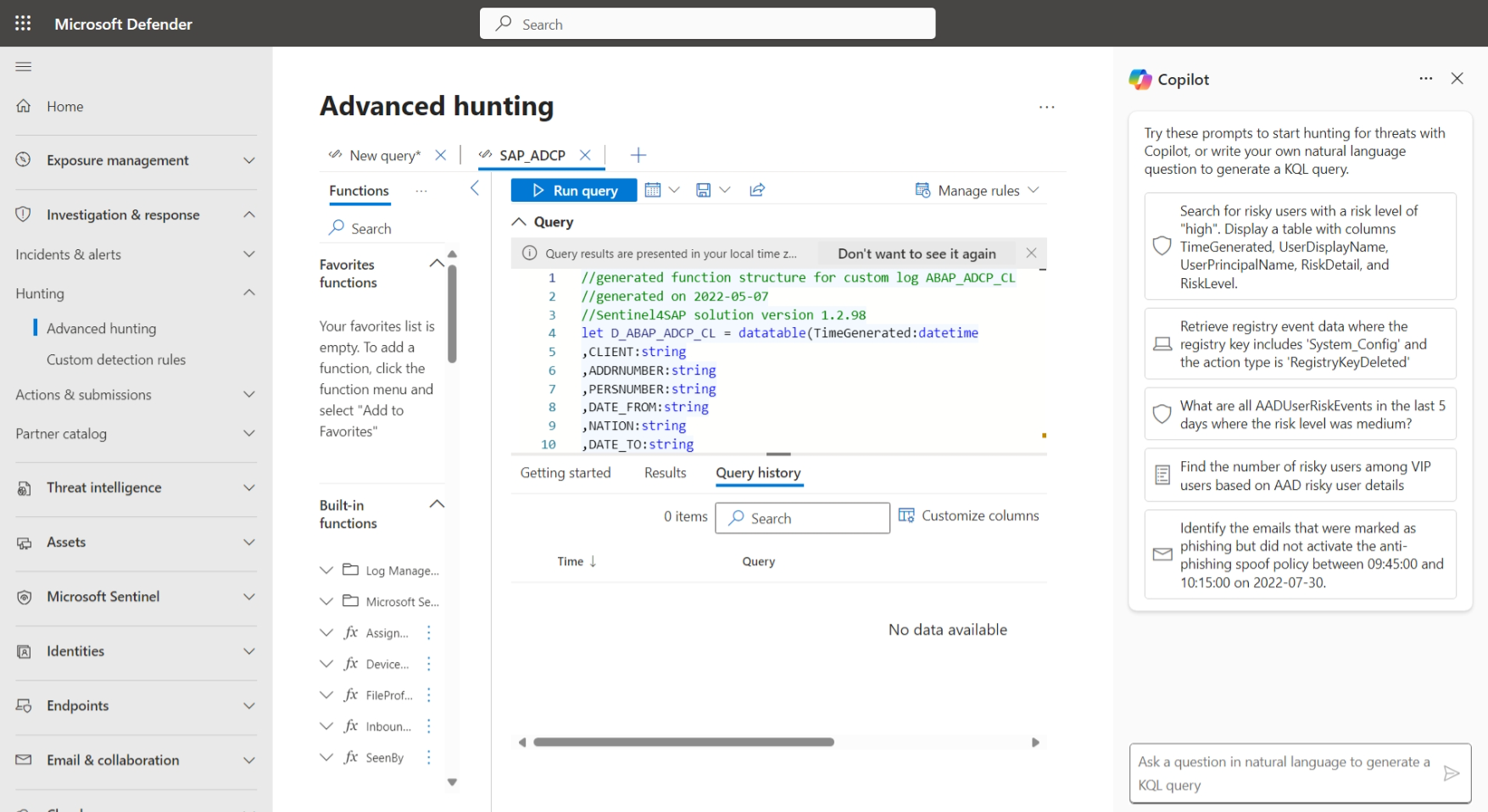
Task: Click the share link icon in query toolbar
Action: (757, 190)
